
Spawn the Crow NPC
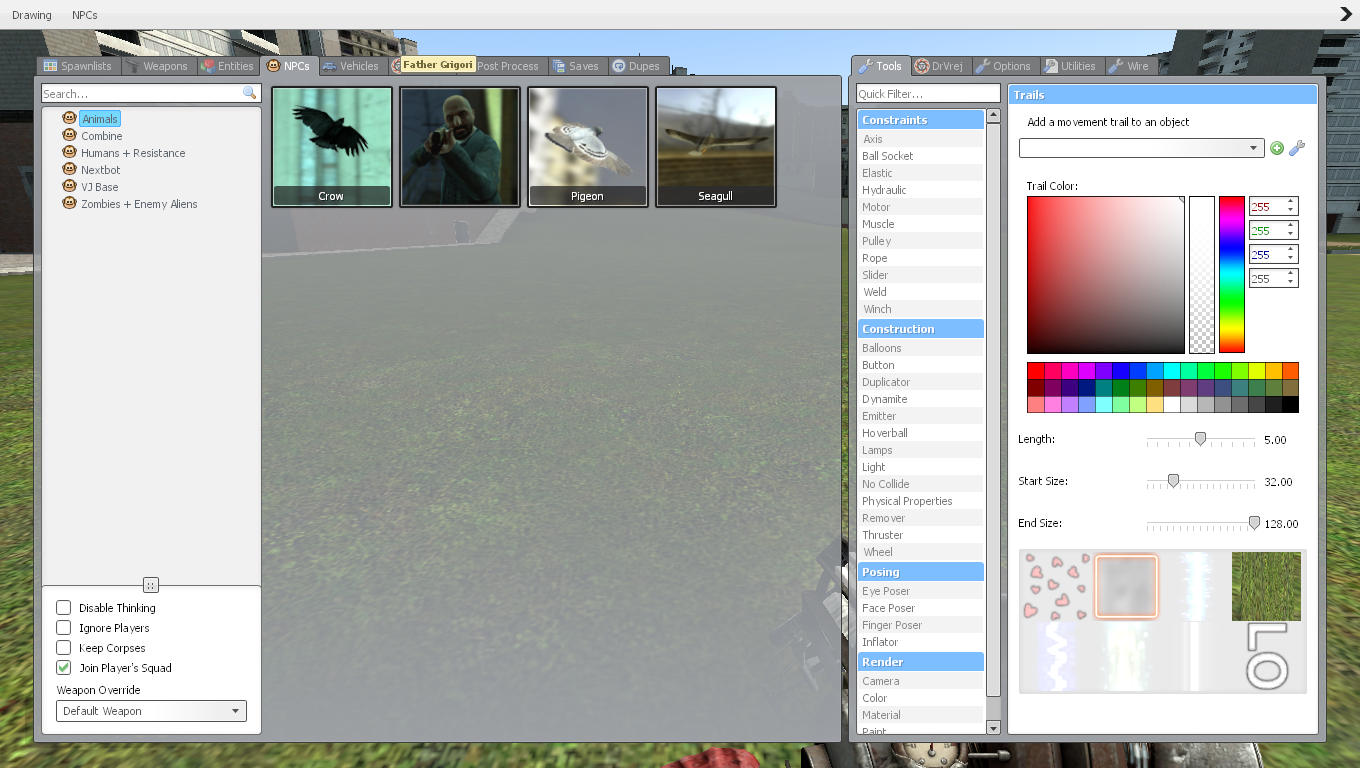pos(332,147)
